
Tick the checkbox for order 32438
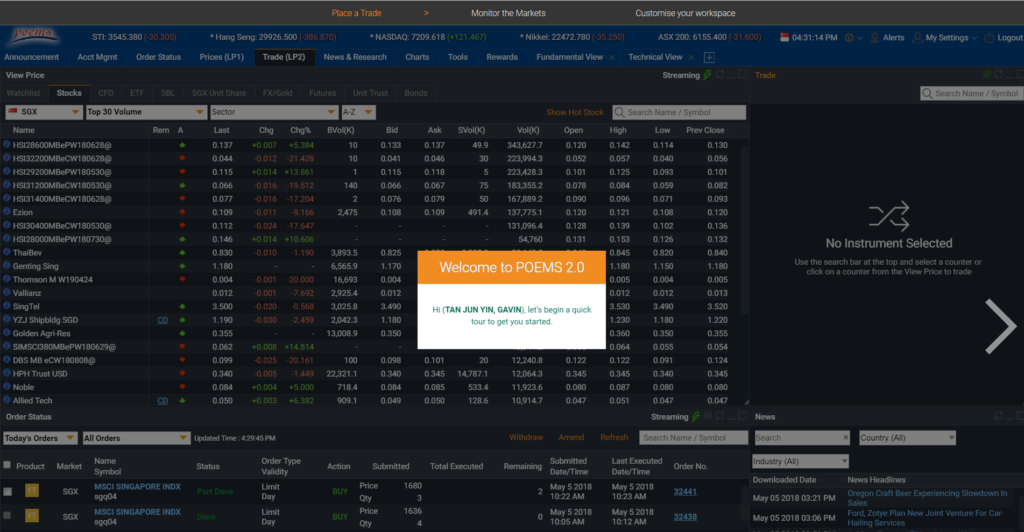click(x=7, y=516)
